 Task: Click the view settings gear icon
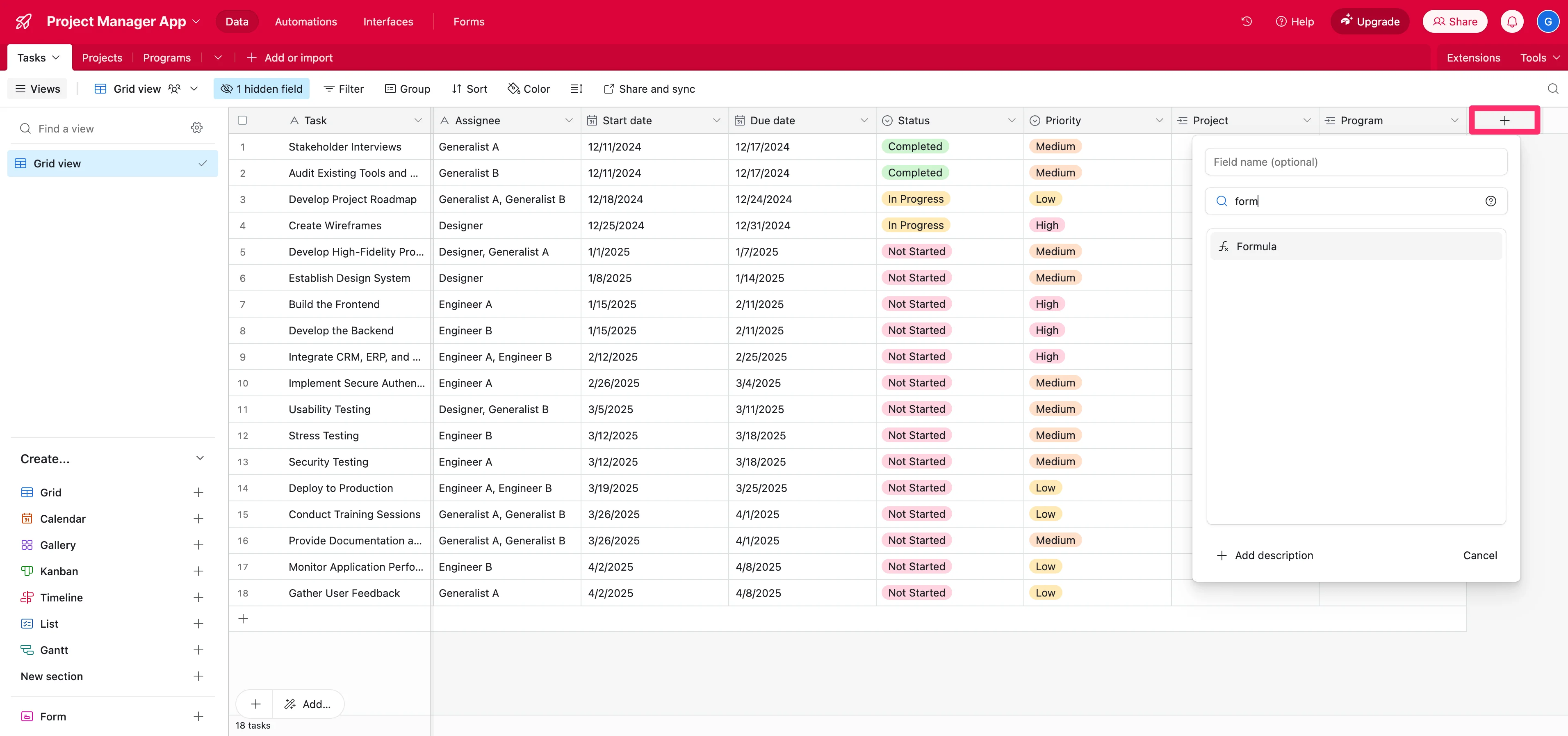coord(196,128)
